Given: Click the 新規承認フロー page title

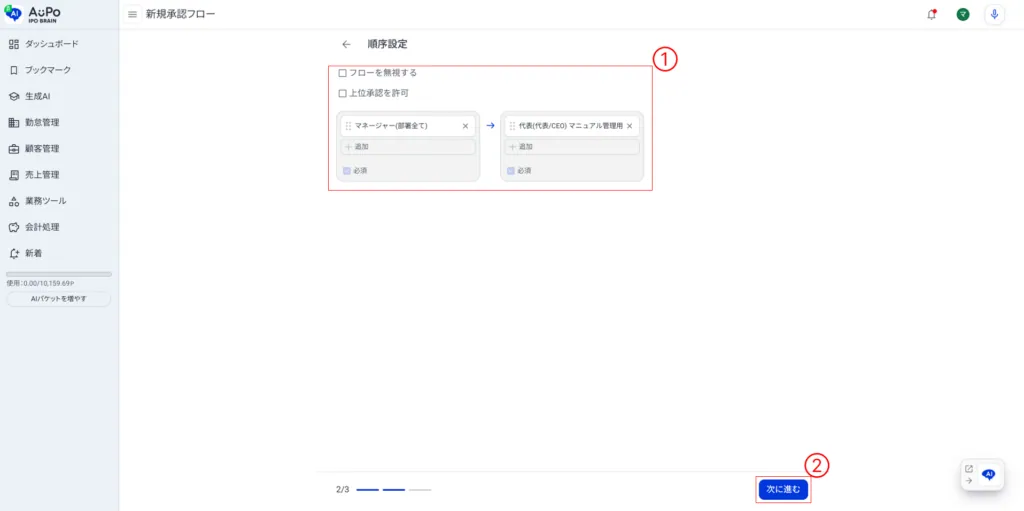Looking at the screenshot, I should pyautogui.click(x=180, y=14).
